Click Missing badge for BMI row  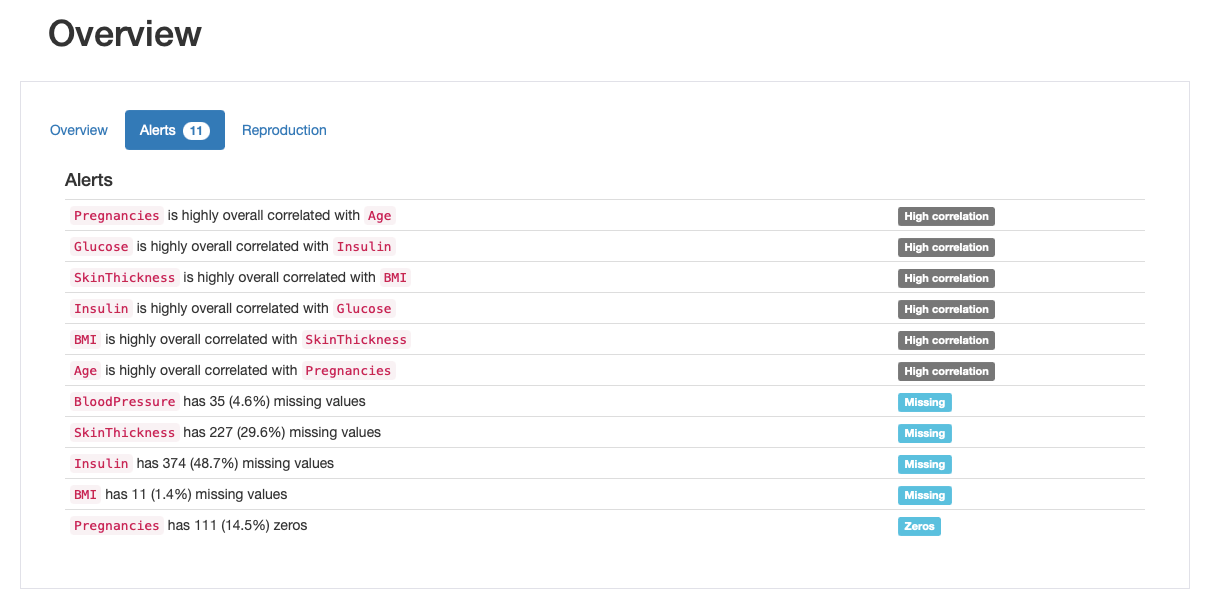[x=925, y=495]
